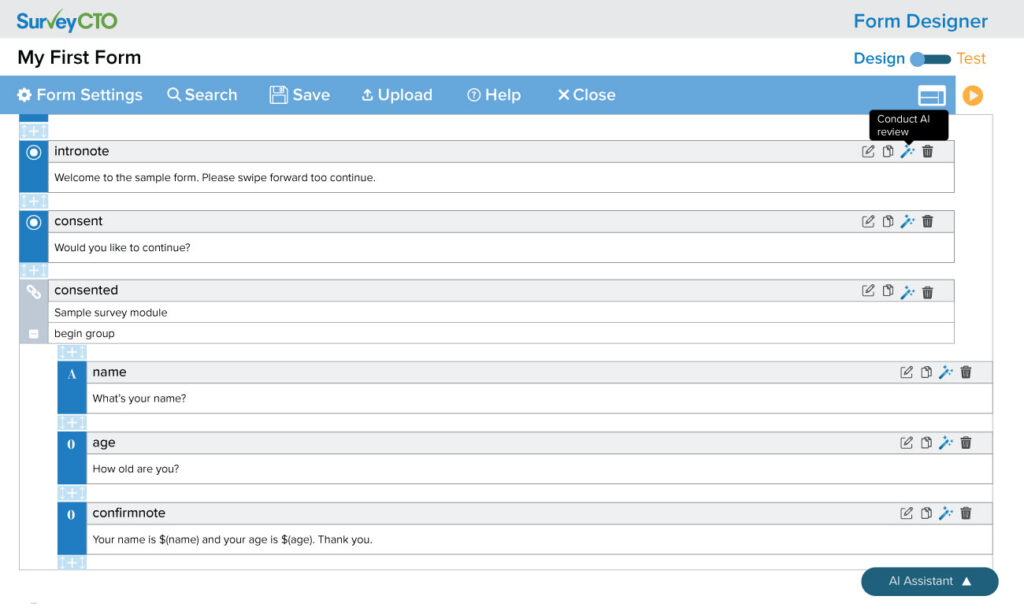Edit the consent question with the pencil icon
The image size is (1024, 611).
click(867, 221)
